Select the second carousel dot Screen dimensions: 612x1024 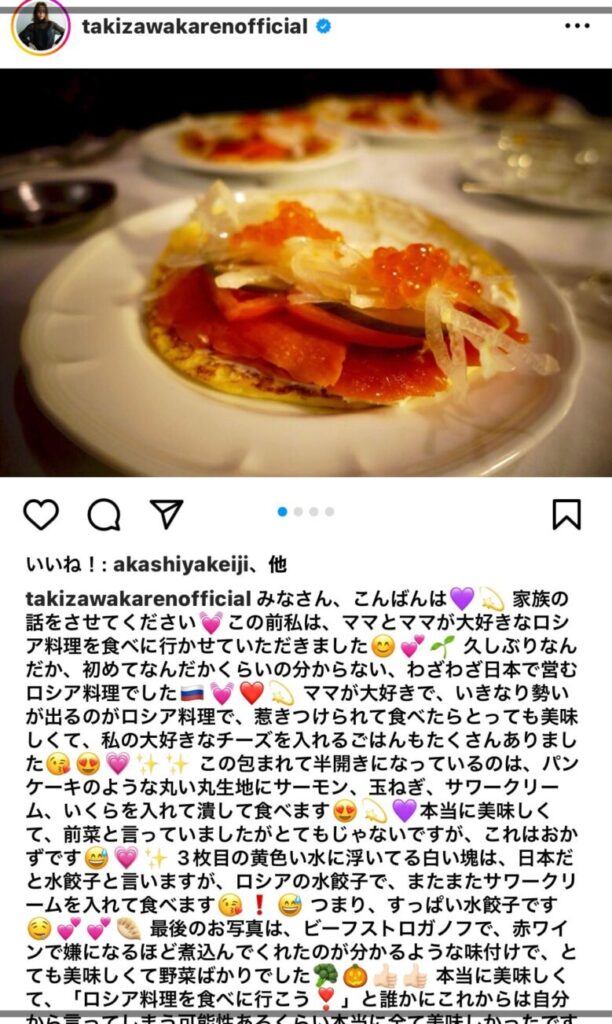[x=298, y=511]
